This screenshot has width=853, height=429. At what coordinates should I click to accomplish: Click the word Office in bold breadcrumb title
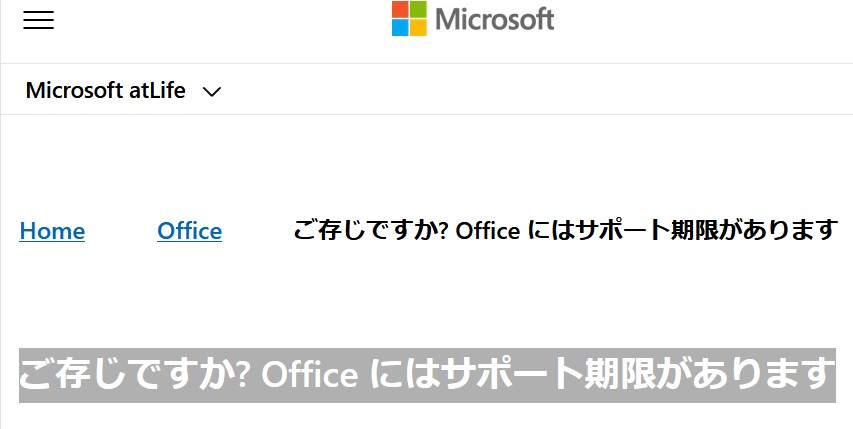[x=487, y=231]
